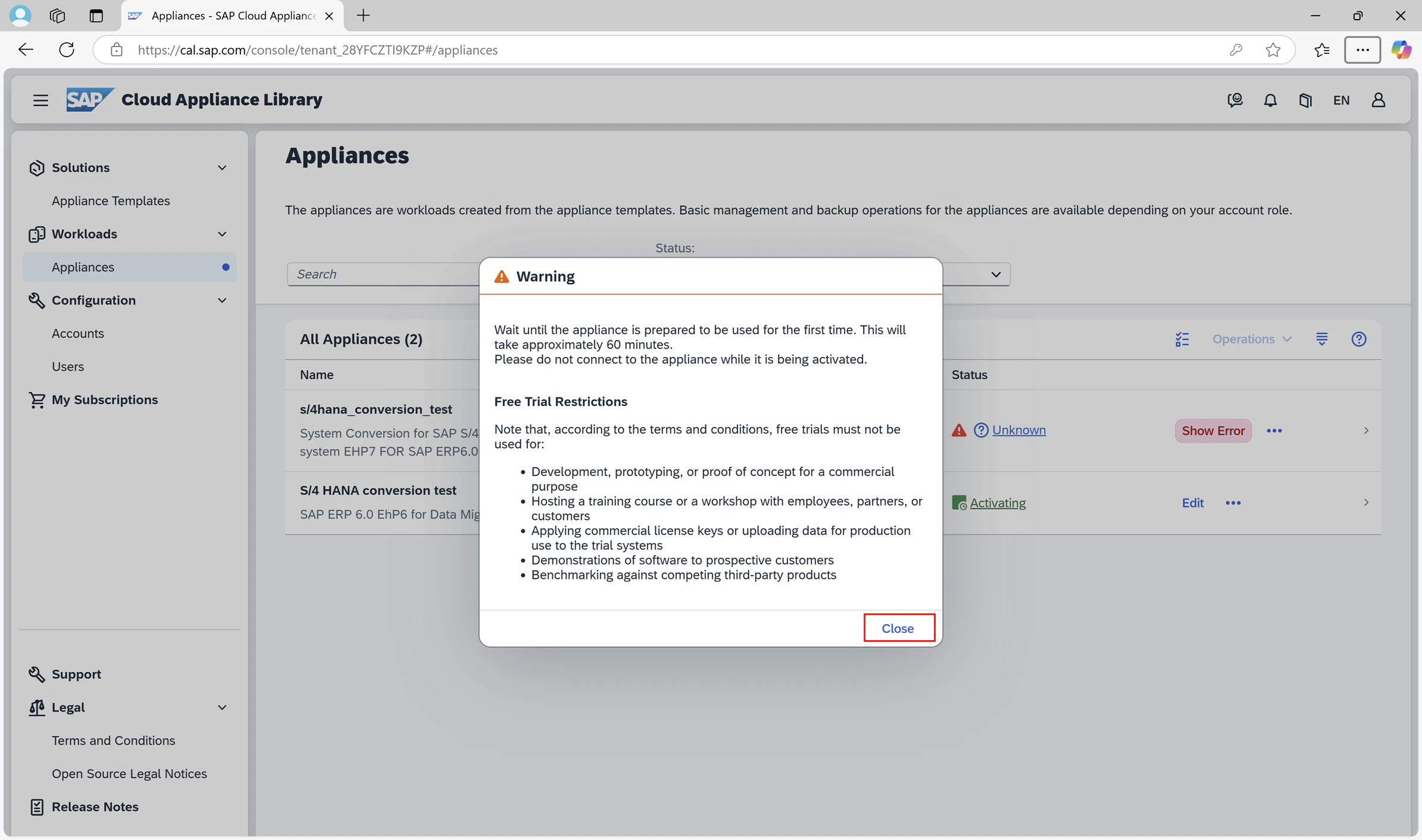Open the password manager key icon
This screenshot has height=840, width=1422.
click(x=1236, y=50)
